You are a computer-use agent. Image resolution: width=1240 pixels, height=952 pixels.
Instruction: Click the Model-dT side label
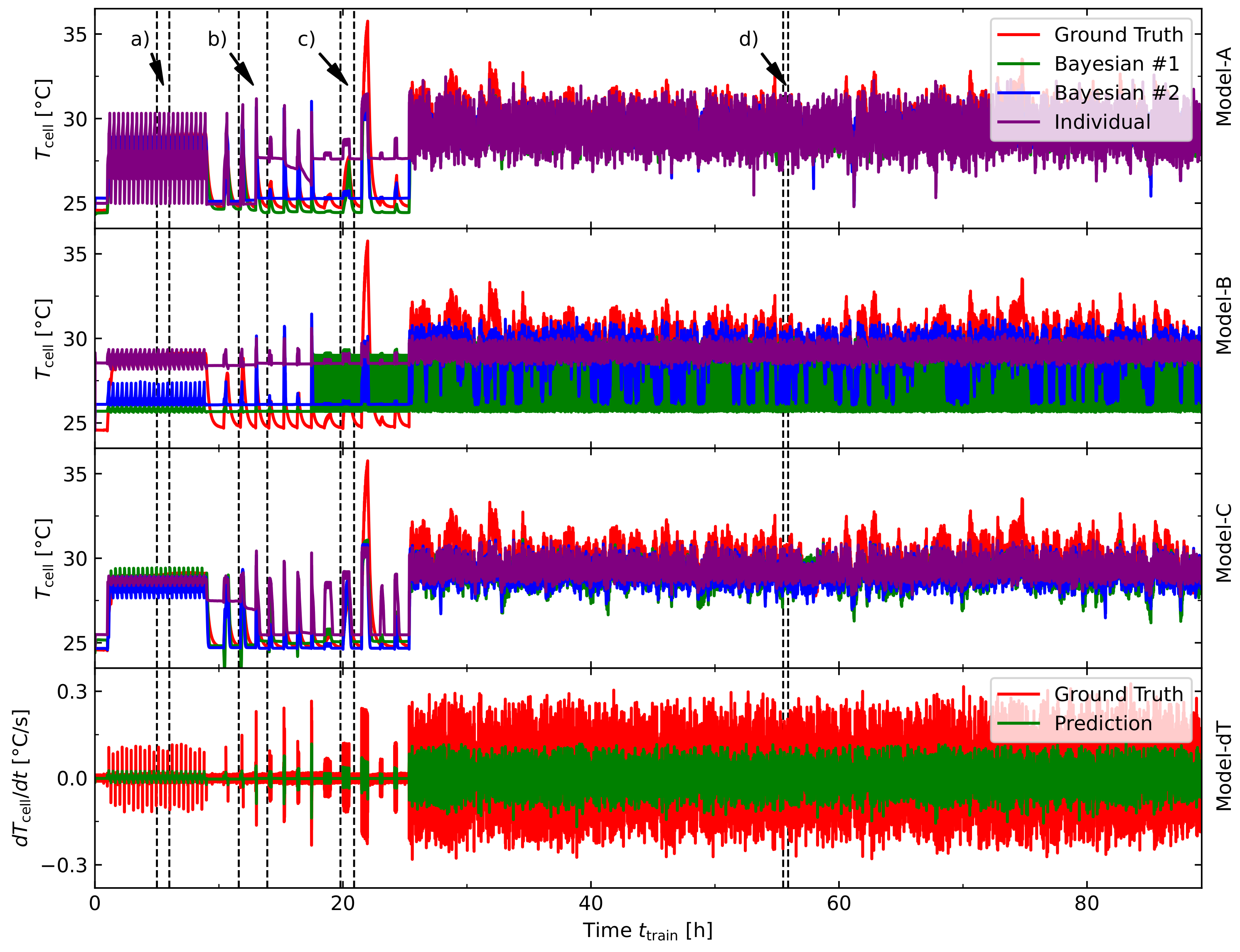[1223, 766]
